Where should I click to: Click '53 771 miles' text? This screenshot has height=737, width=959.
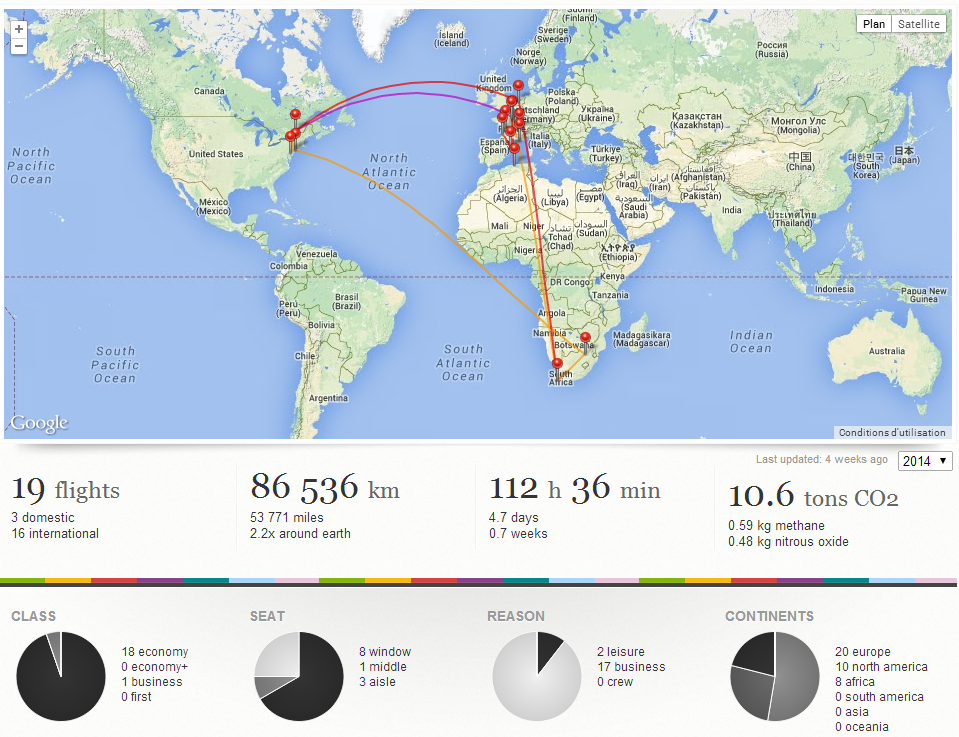coord(287,517)
